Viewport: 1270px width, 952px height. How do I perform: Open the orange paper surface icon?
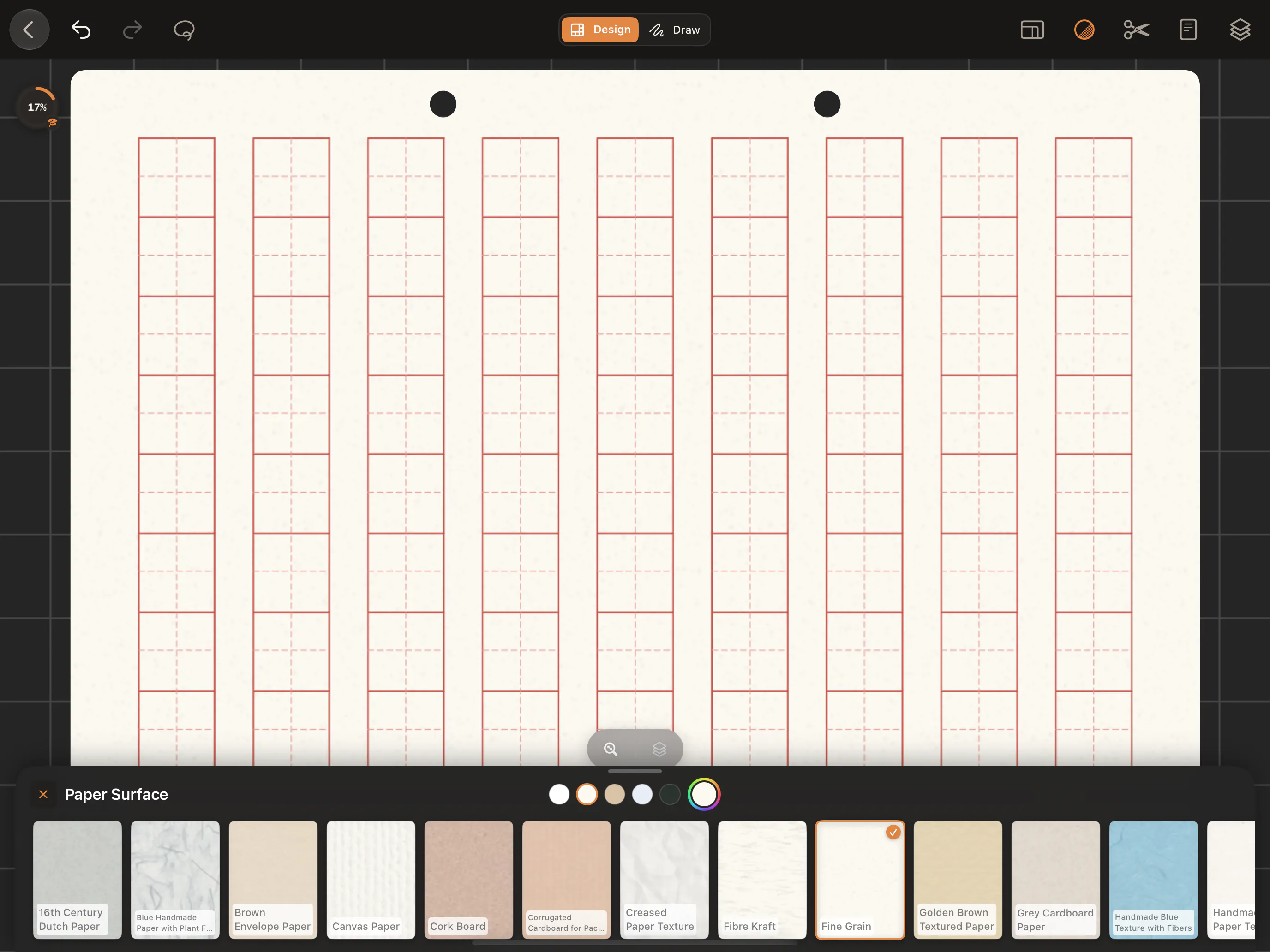click(x=1084, y=29)
